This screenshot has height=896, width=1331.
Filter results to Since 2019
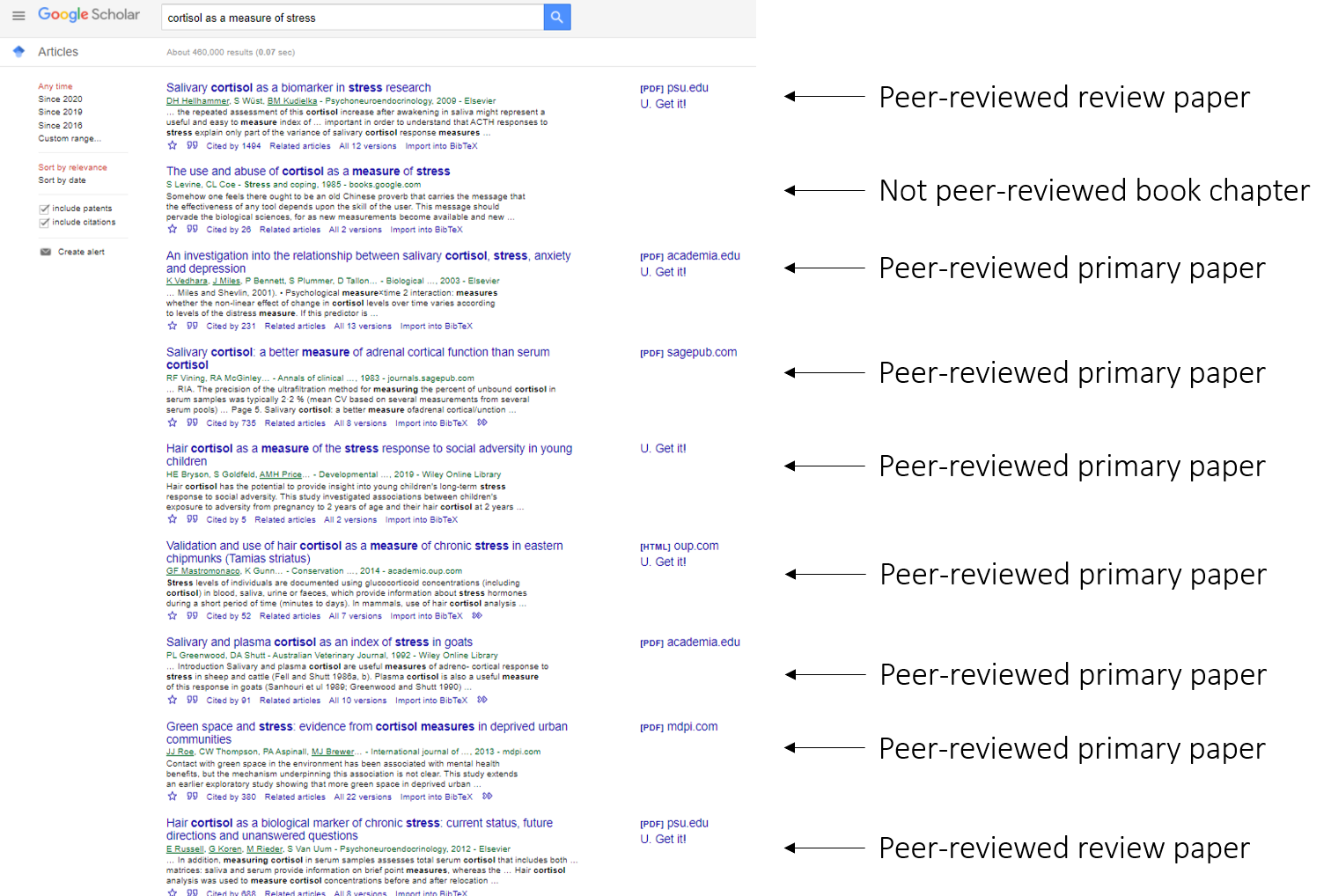click(60, 112)
